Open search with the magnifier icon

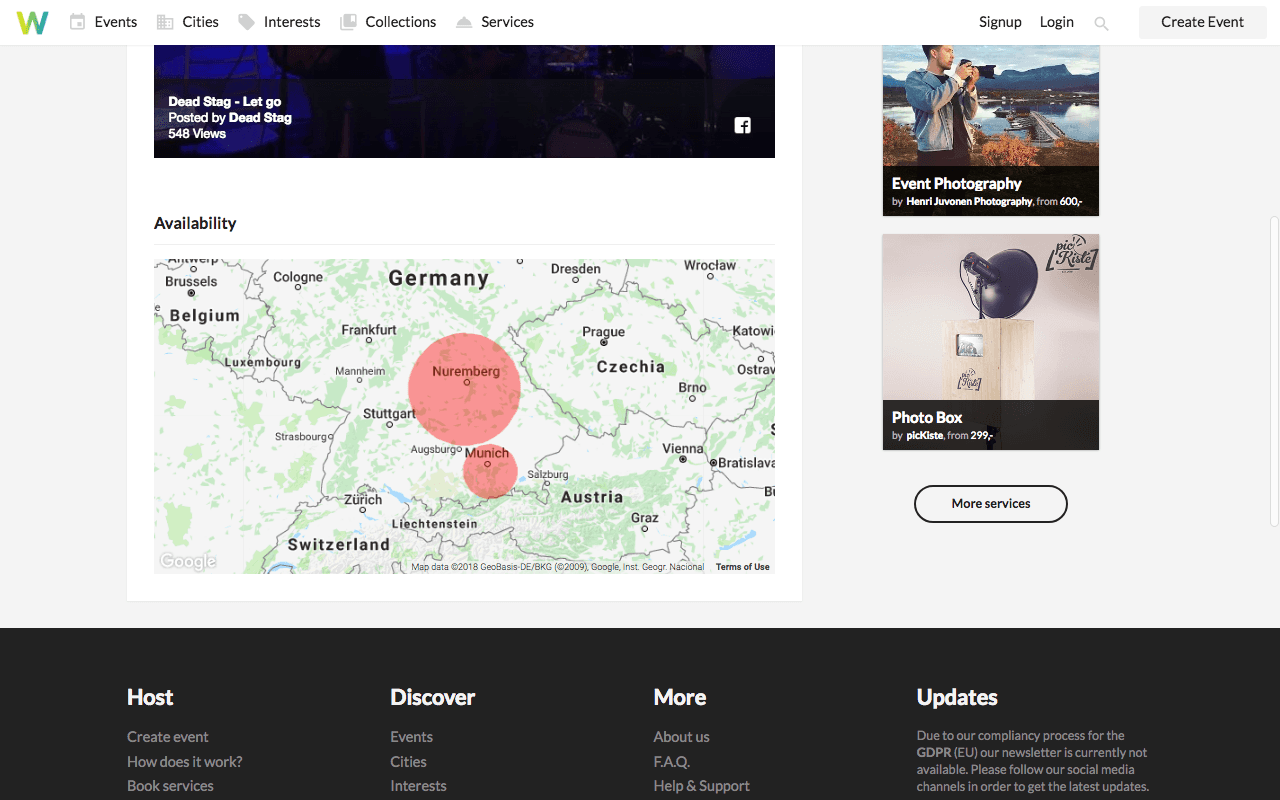(x=1101, y=23)
